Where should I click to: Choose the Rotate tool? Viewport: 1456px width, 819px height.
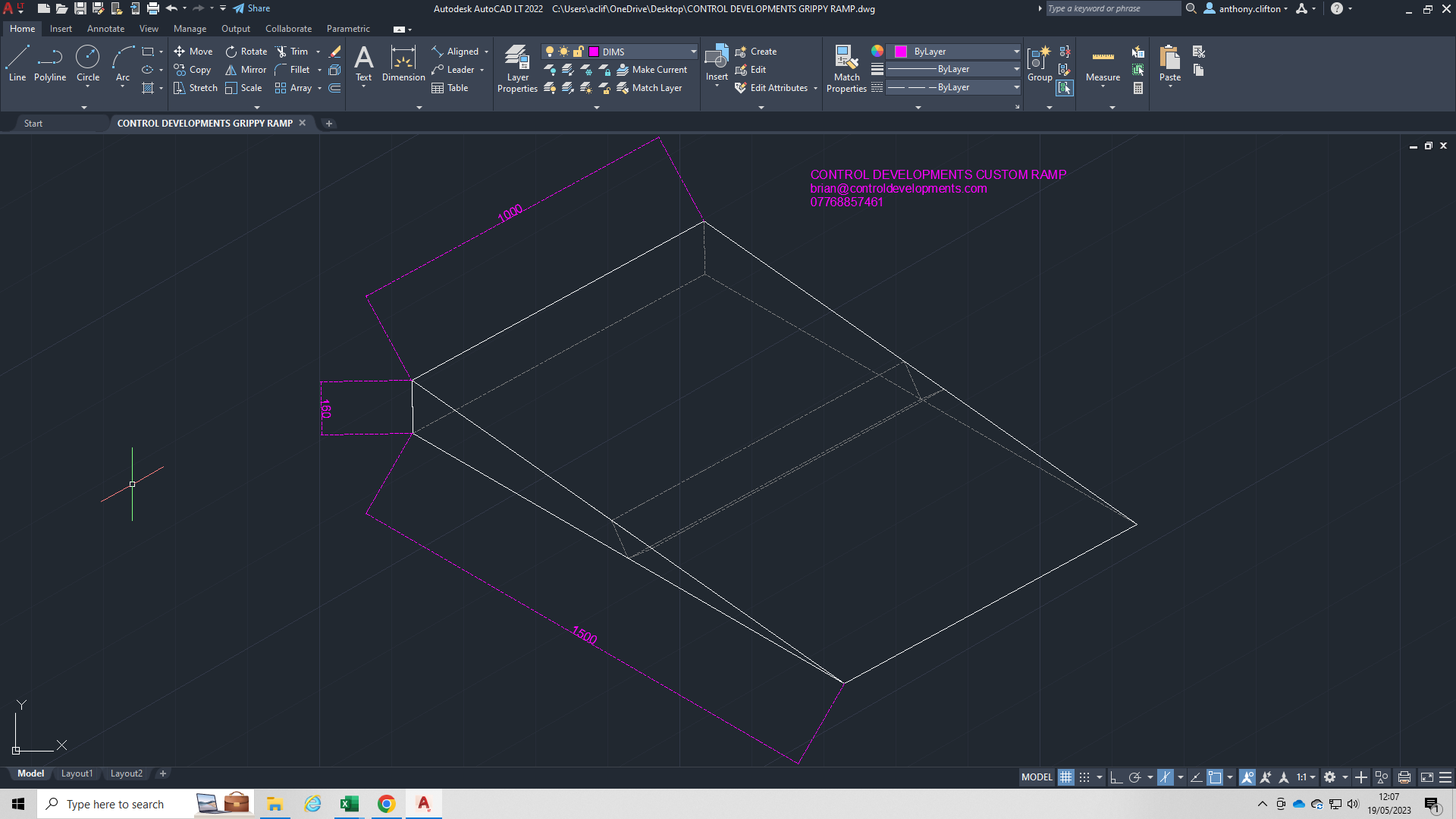(246, 52)
